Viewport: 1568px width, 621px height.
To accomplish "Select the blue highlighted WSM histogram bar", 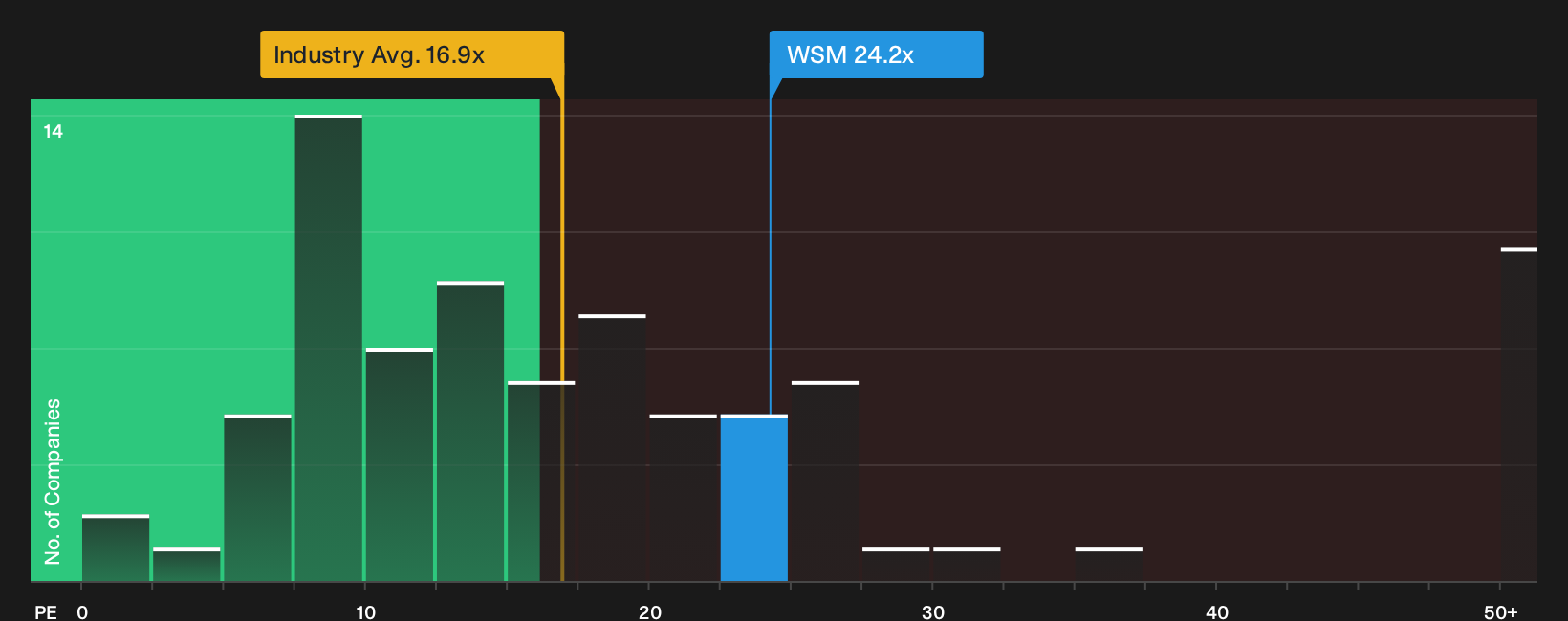I will [754, 498].
